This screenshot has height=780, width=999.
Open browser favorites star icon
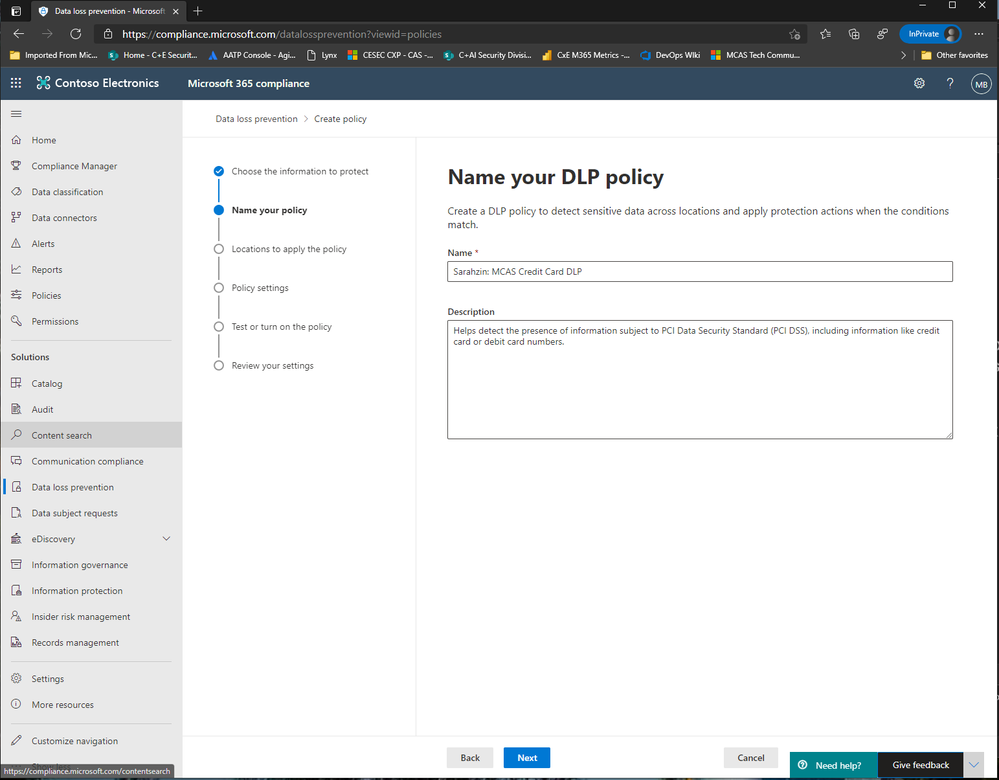click(x=825, y=34)
